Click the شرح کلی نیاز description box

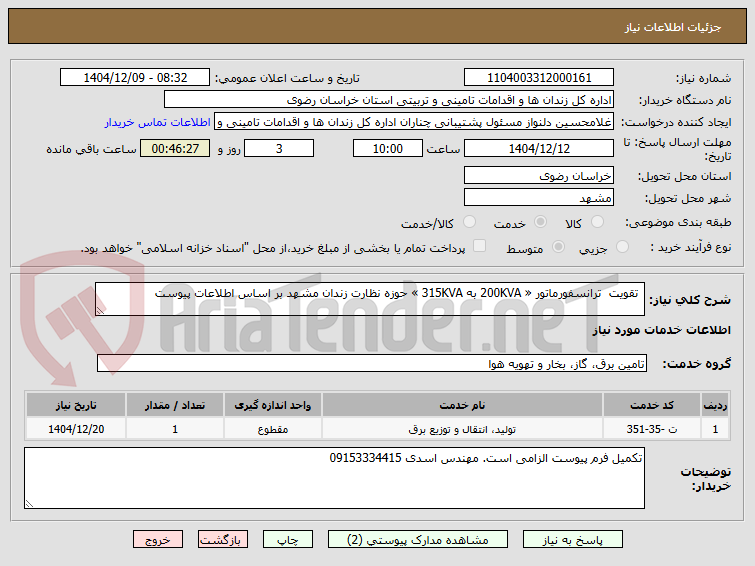370,299
